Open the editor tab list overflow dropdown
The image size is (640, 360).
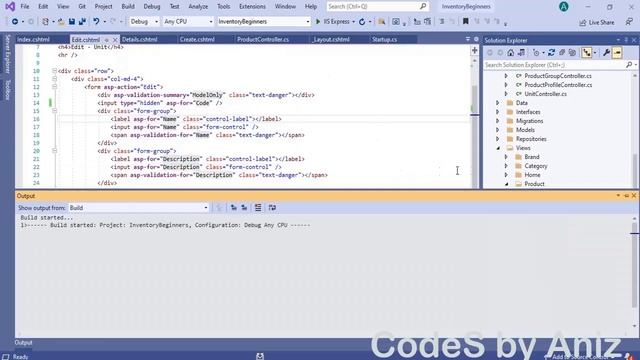pyautogui.click(x=468, y=39)
